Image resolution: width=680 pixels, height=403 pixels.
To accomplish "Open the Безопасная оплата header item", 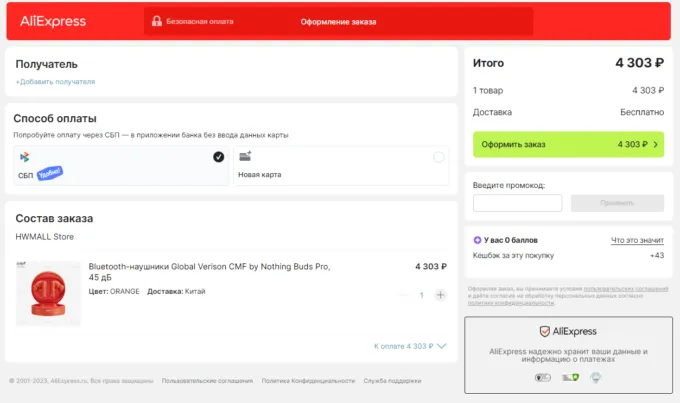I will click(198, 21).
